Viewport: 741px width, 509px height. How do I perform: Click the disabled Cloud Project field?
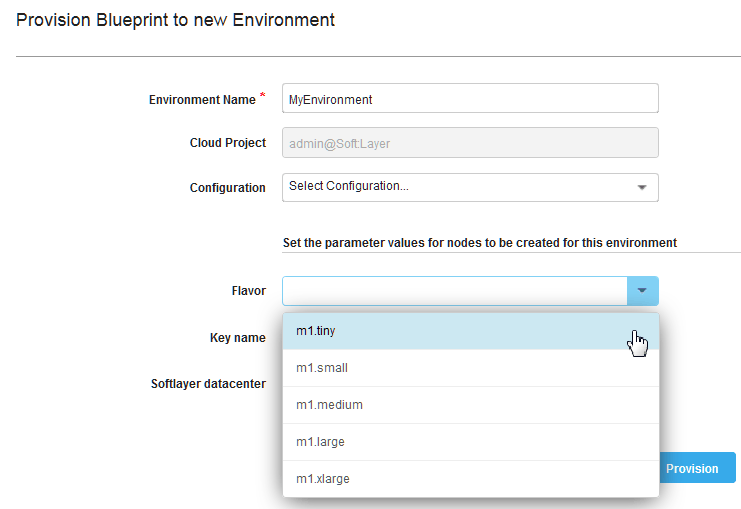point(470,143)
